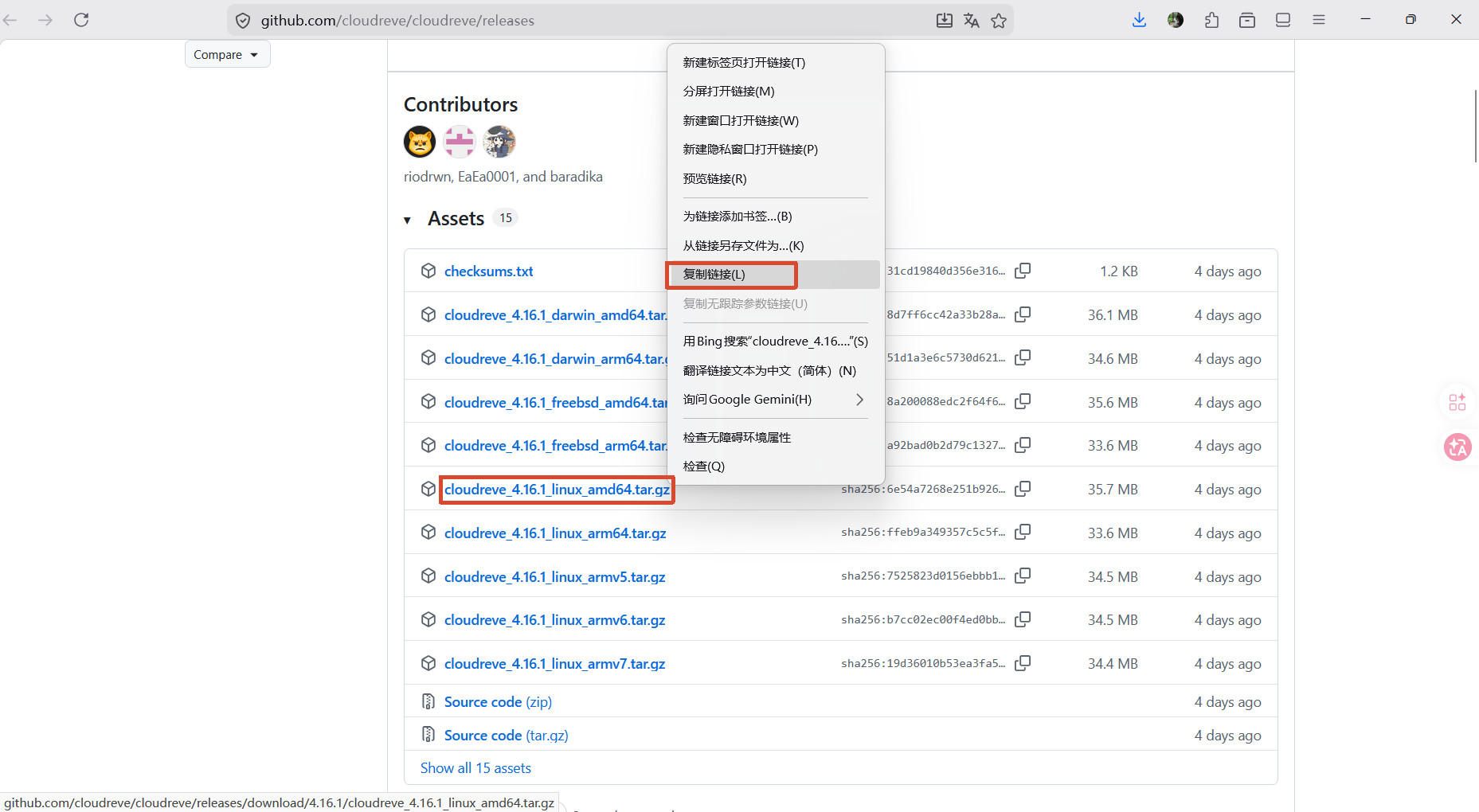Reload the page with the refresh icon
Screen dimensions: 1479x812
click(x=81, y=20)
